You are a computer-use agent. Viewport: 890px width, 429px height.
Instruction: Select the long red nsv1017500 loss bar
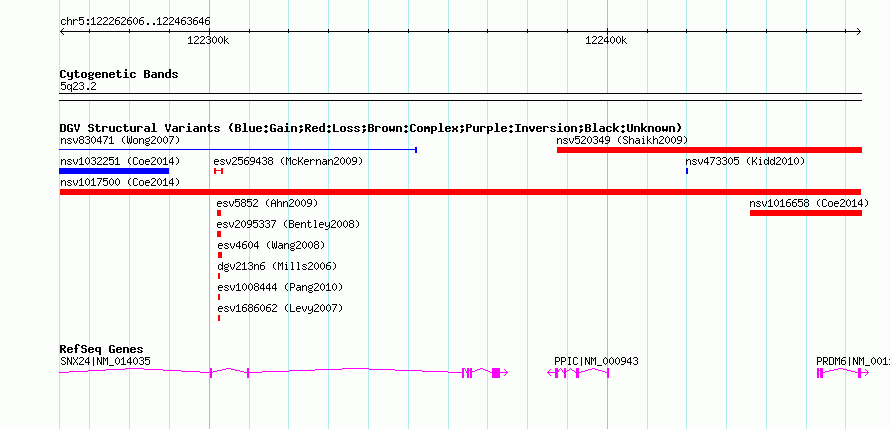460,192
